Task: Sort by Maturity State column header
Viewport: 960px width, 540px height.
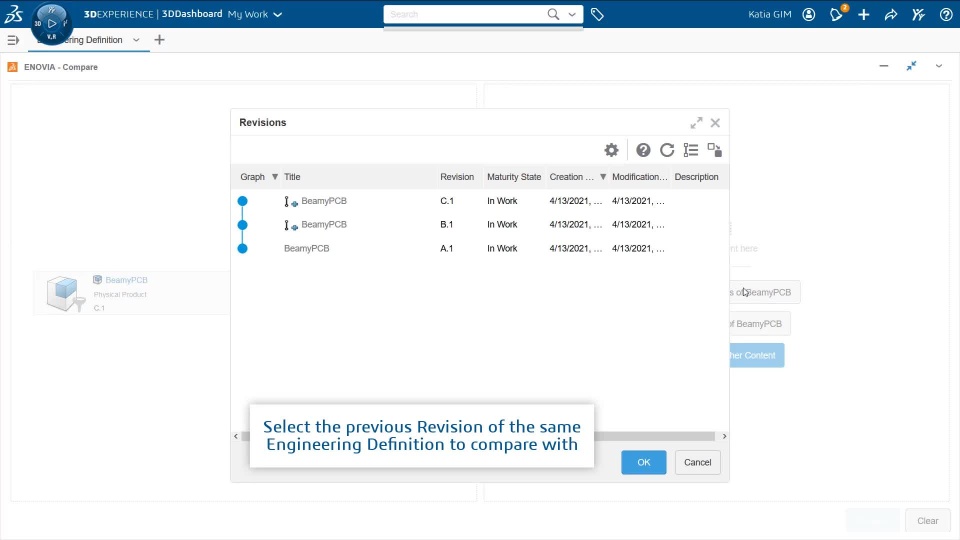Action: point(514,177)
